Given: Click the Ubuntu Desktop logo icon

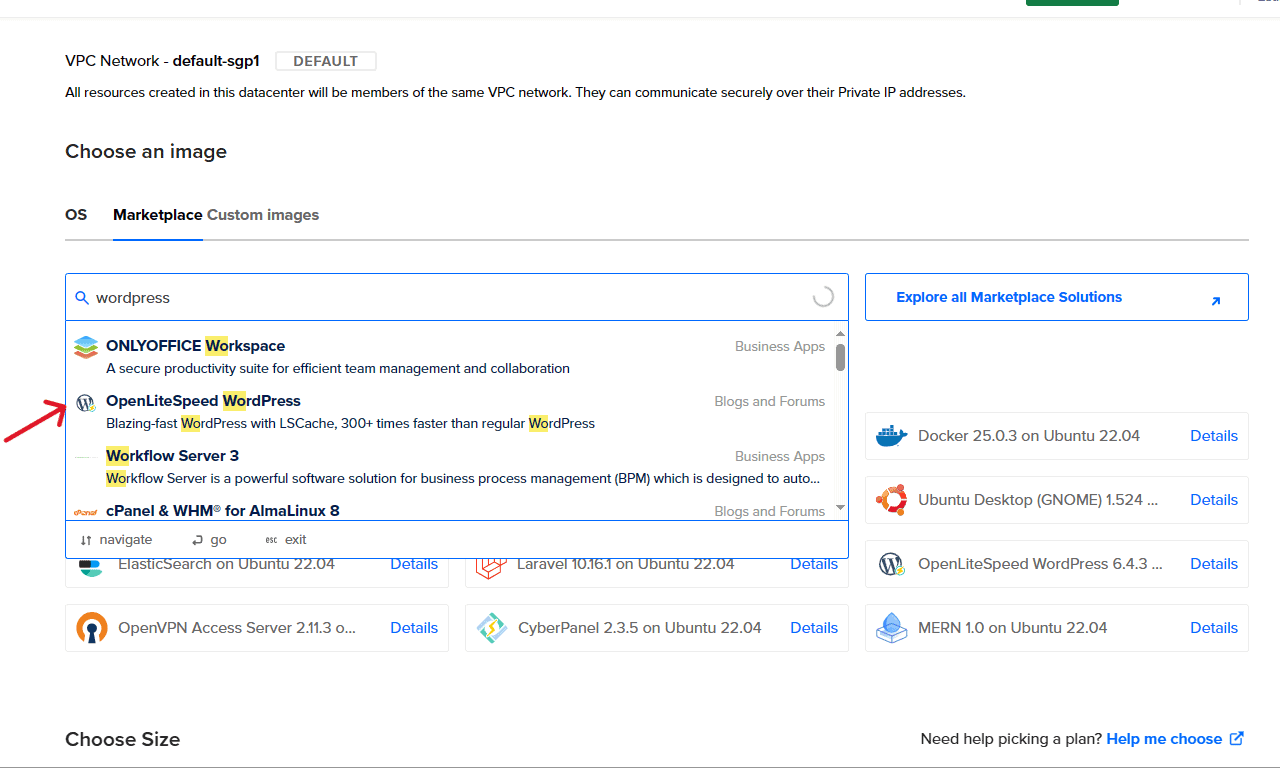Looking at the screenshot, I should (x=891, y=500).
